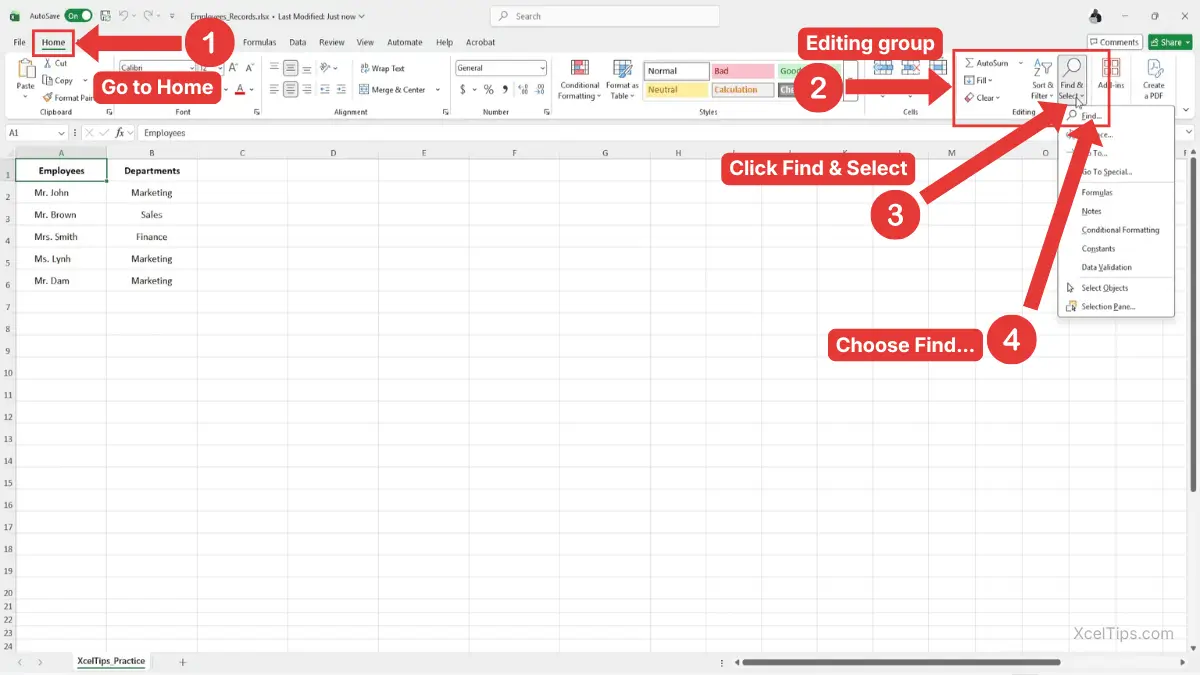Open the File tab

tap(19, 42)
